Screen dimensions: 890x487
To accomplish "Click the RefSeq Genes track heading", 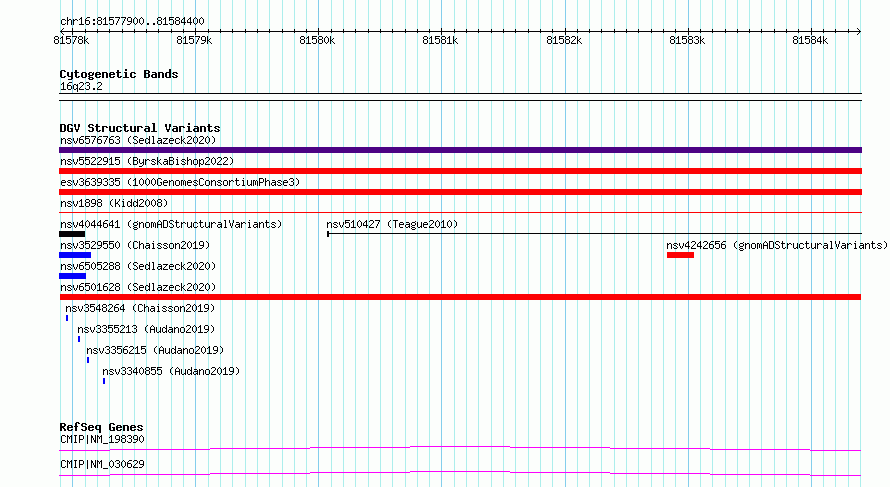I will tap(102, 427).
